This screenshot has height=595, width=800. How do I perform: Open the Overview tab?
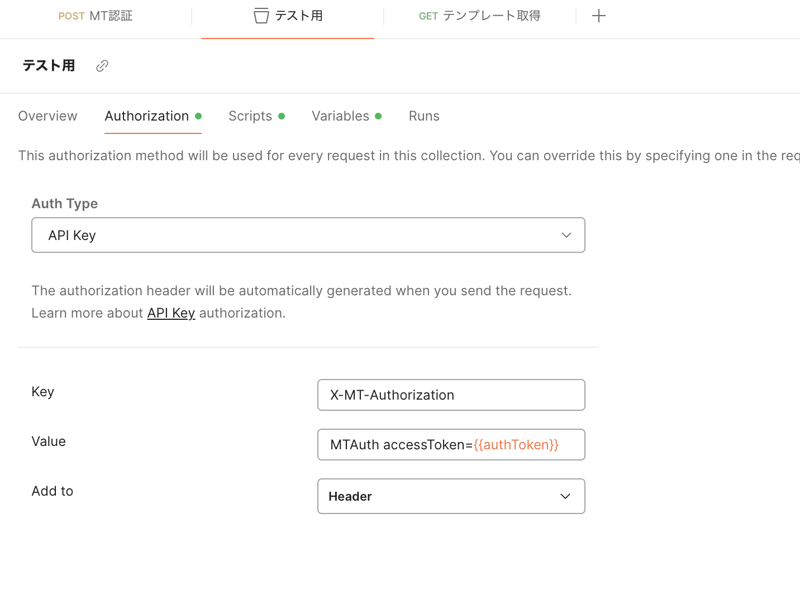click(47, 116)
